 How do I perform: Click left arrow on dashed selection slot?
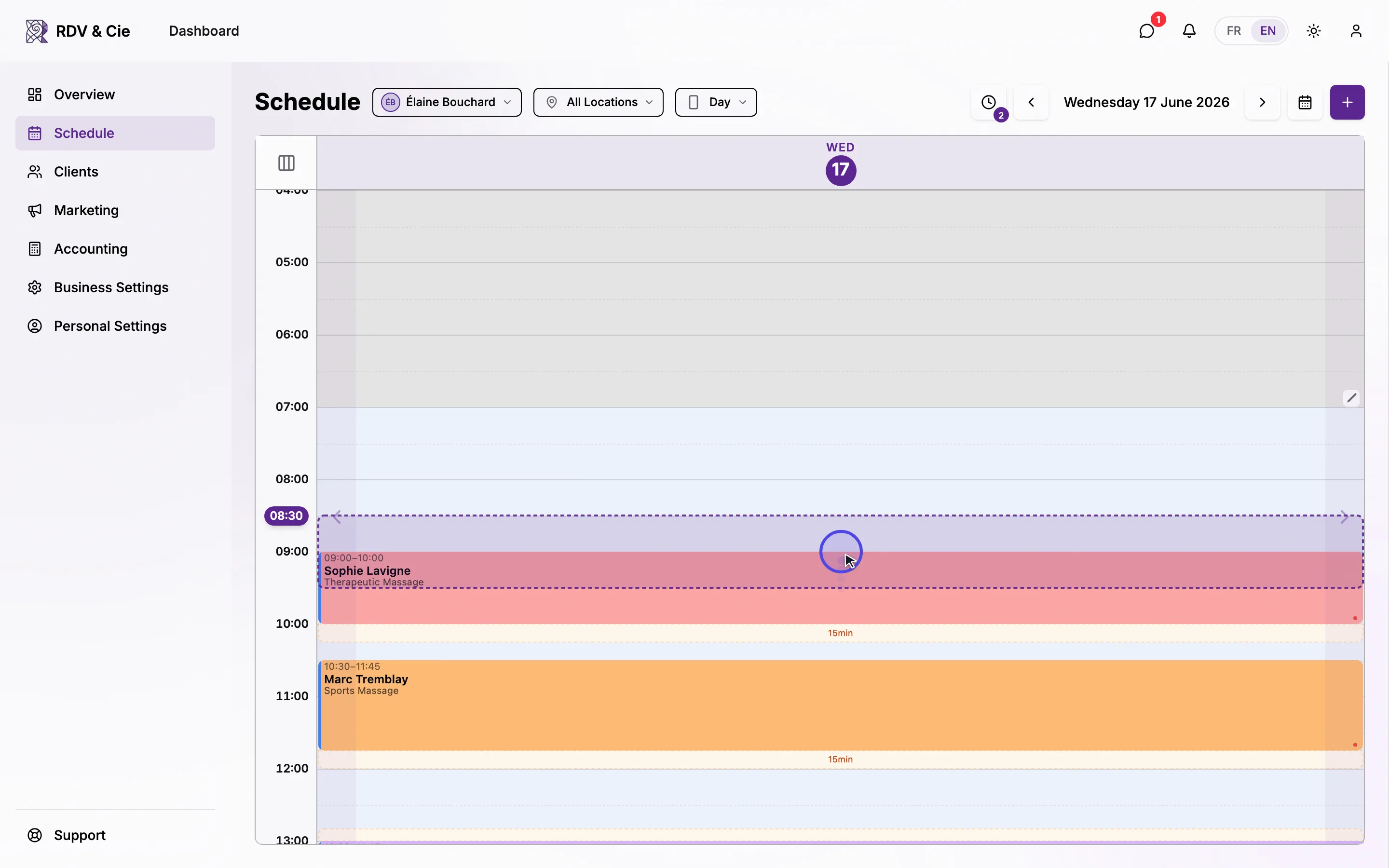pos(337,517)
